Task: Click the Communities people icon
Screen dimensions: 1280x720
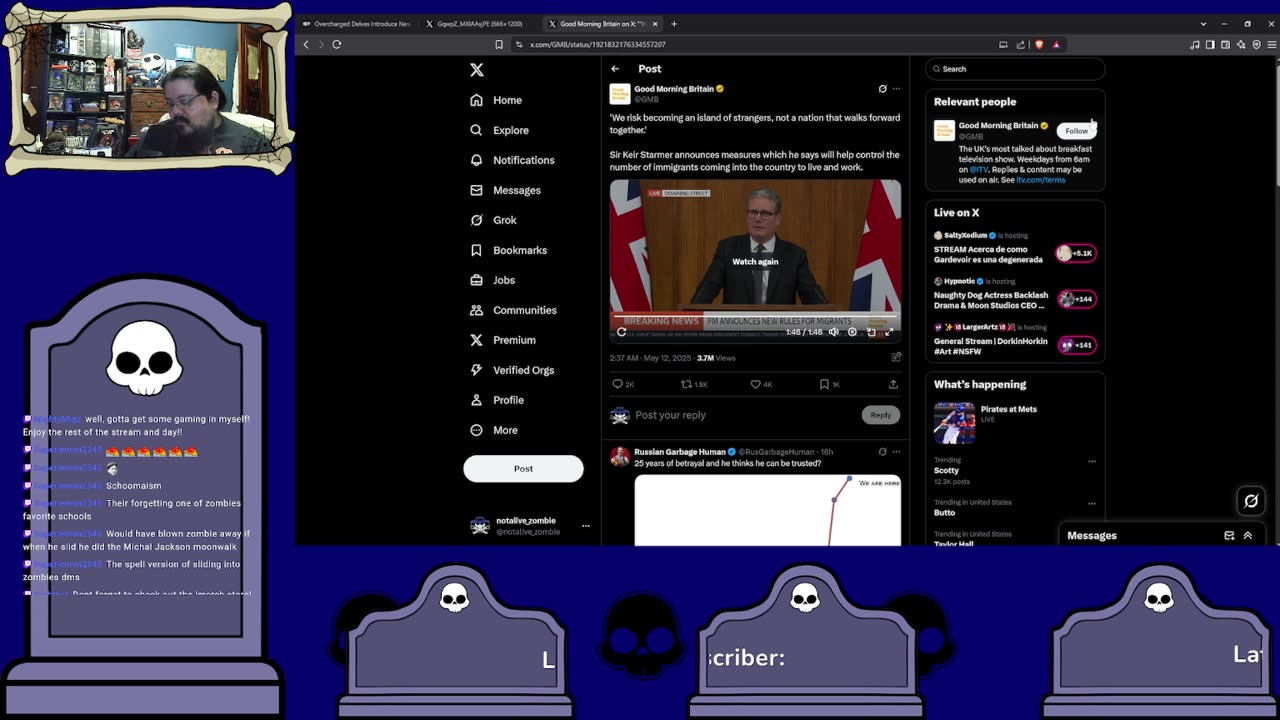Action: (x=476, y=310)
